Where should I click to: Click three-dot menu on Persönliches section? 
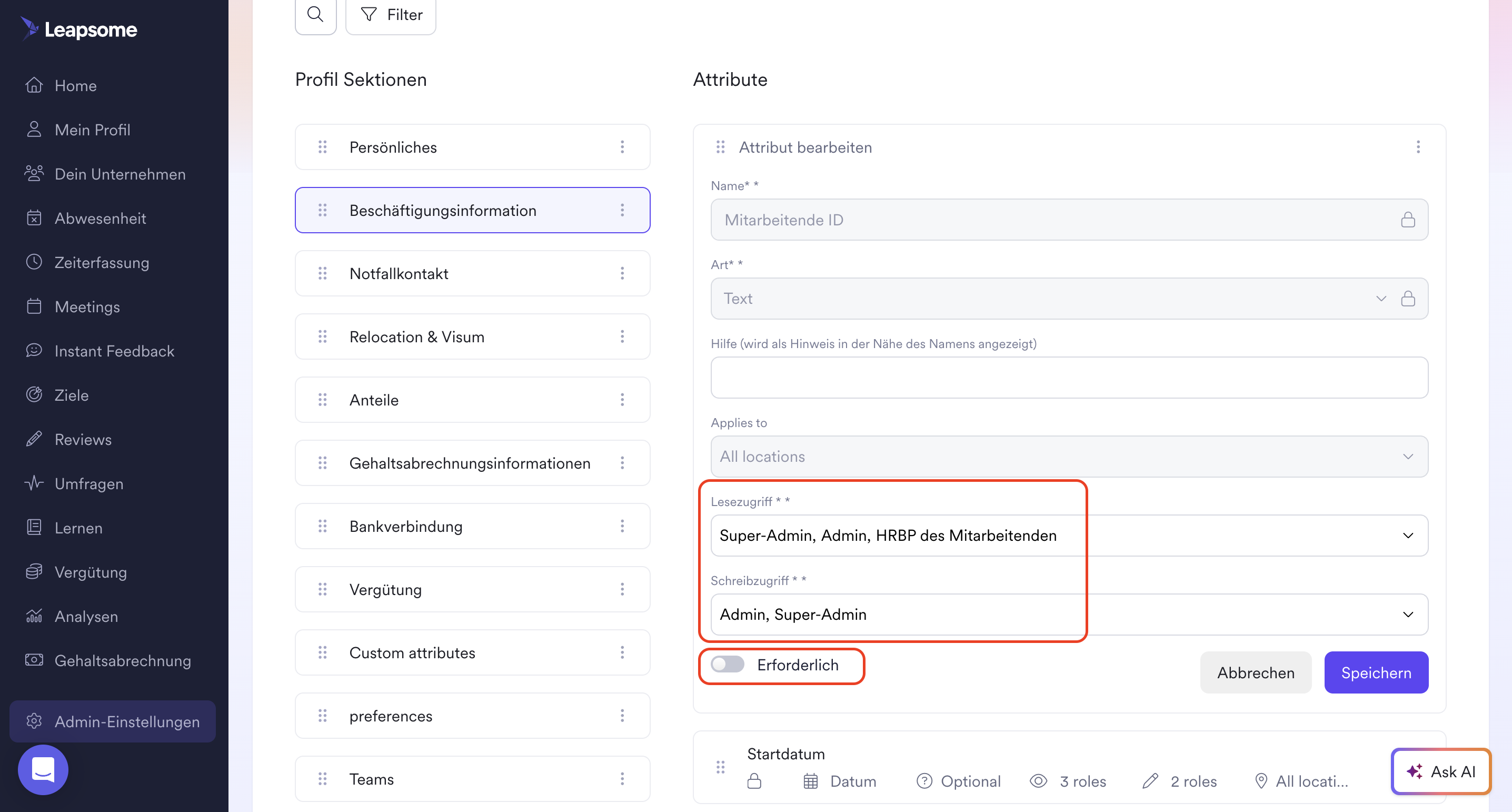click(x=622, y=147)
